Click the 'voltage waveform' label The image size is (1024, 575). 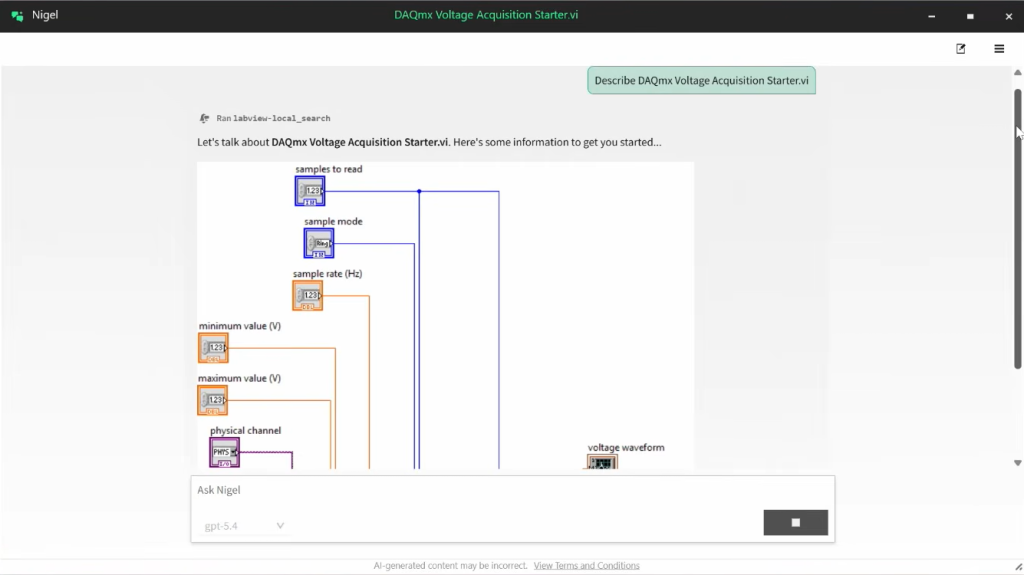point(626,448)
